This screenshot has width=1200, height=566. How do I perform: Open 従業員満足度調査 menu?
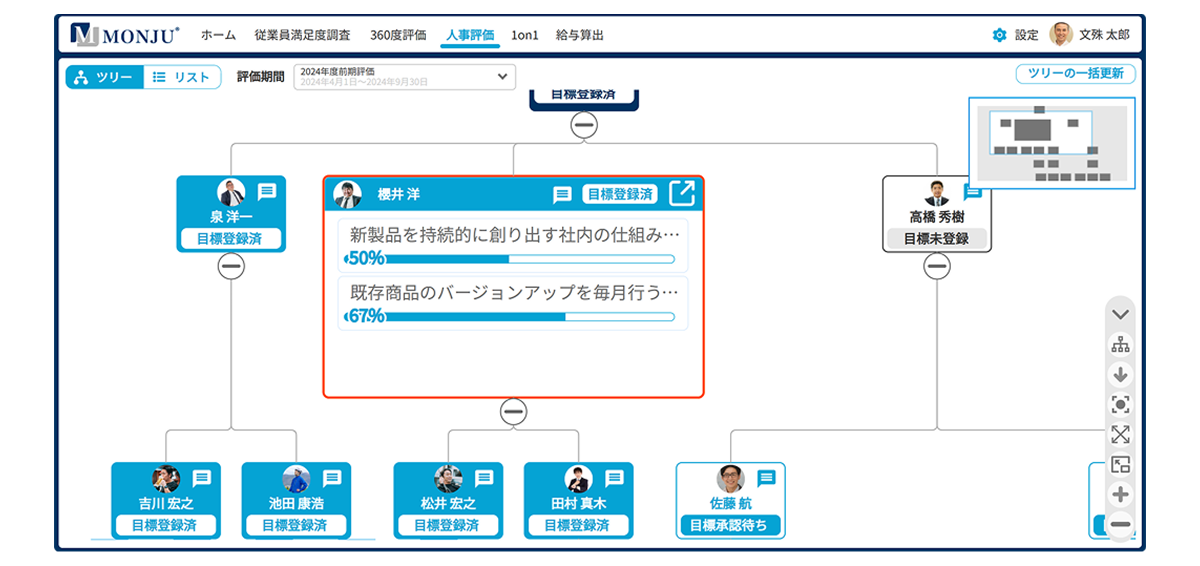[303, 35]
